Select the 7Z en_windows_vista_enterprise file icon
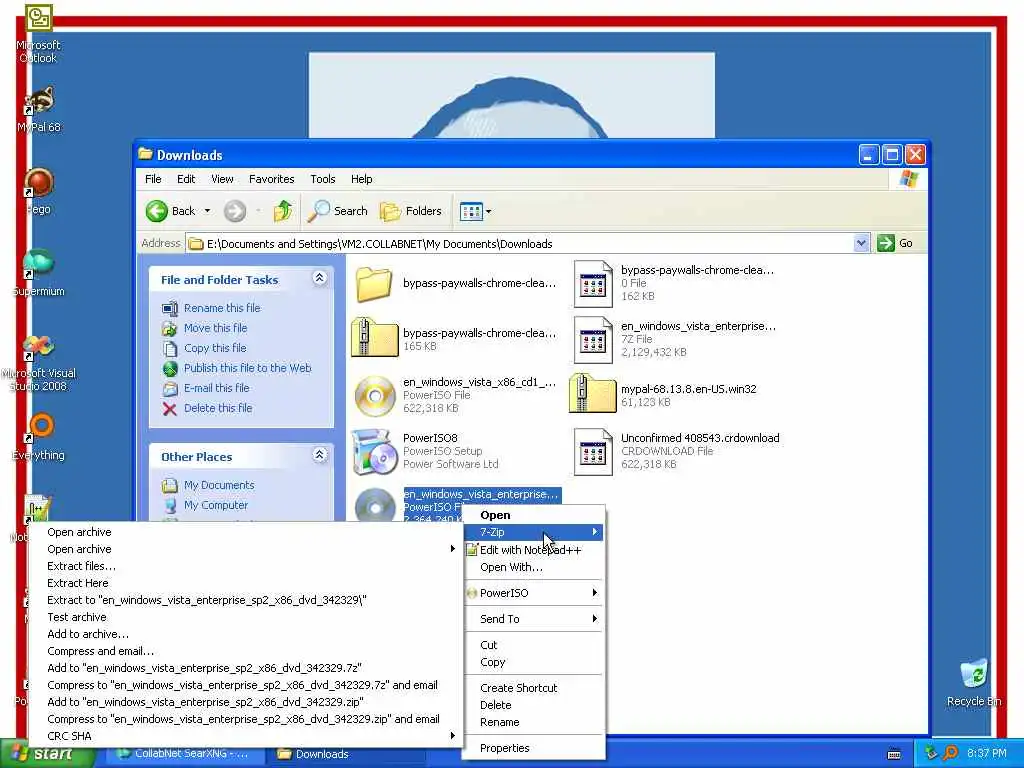 (593, 340)
